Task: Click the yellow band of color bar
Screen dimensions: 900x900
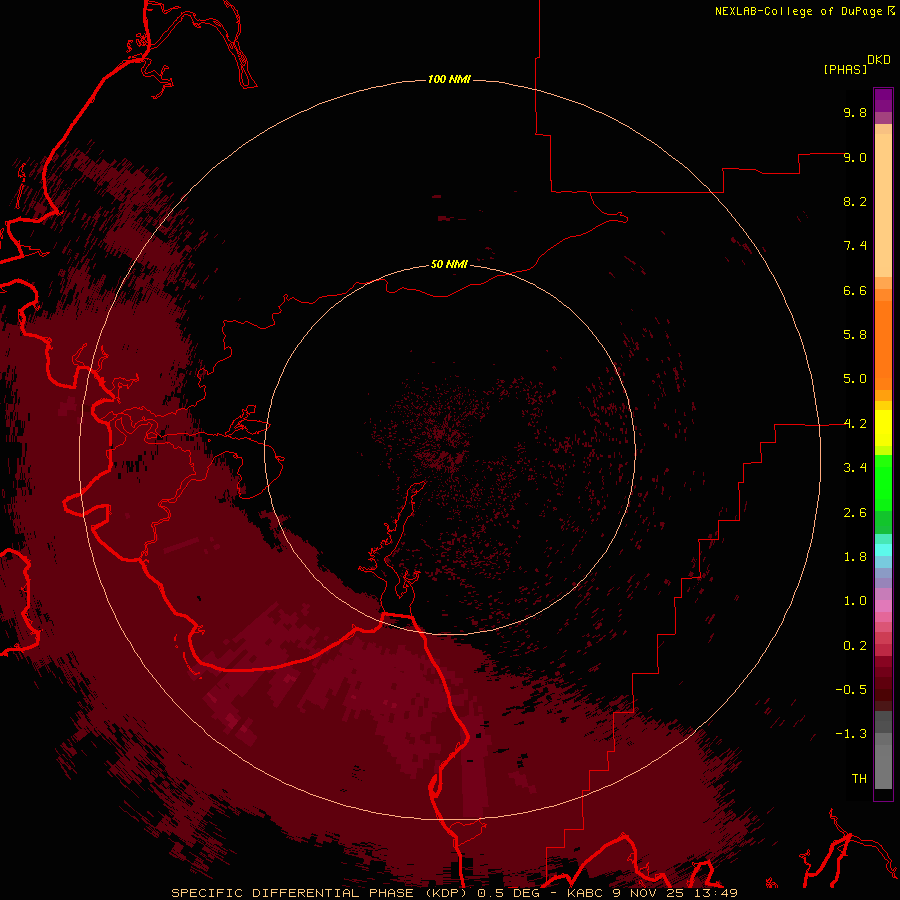Action: (x=883, y=428)
